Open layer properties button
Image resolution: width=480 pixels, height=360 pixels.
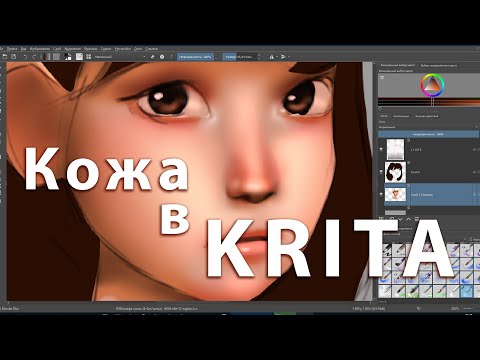tap(417, 219)
